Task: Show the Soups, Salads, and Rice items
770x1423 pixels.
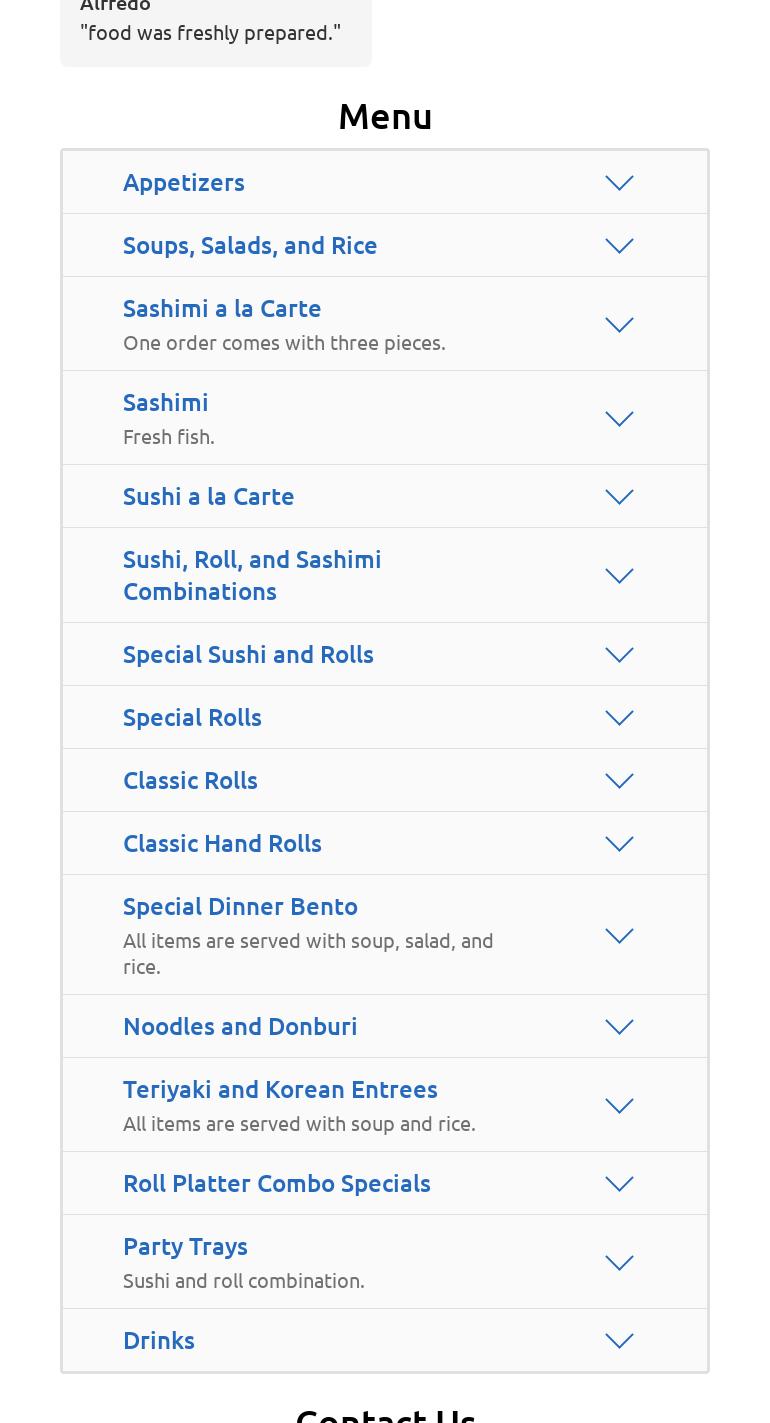Action: (250, 245)
